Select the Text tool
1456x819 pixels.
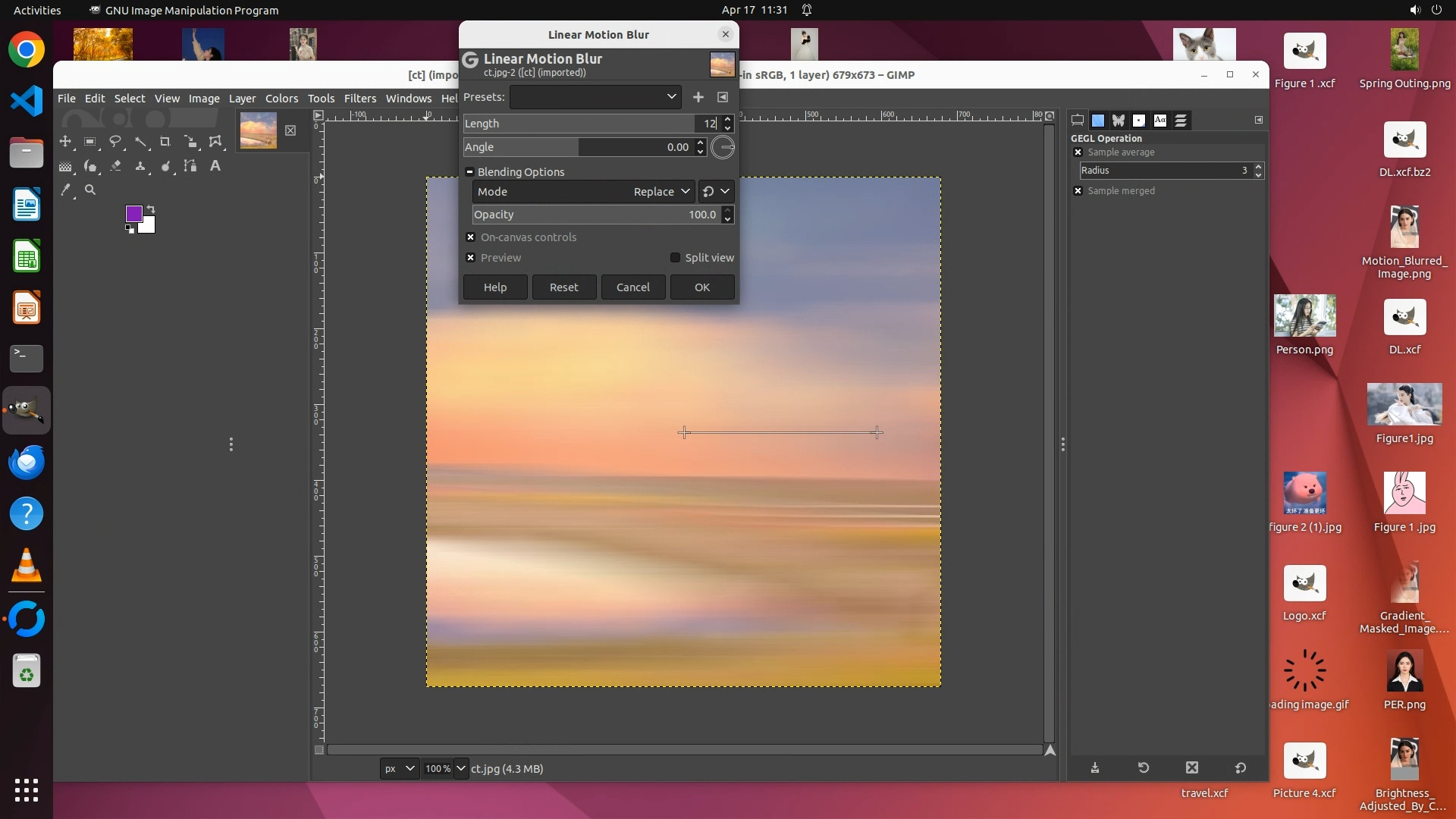[215, 166]
